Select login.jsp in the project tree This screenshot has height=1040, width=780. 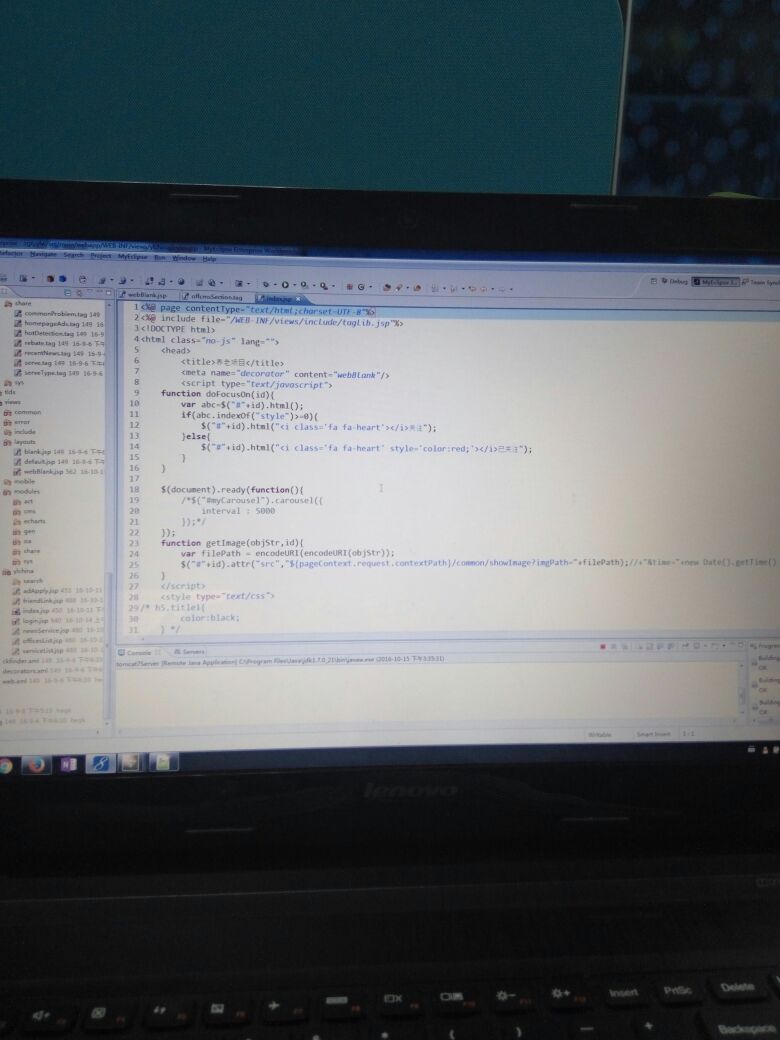coord(38,621)
